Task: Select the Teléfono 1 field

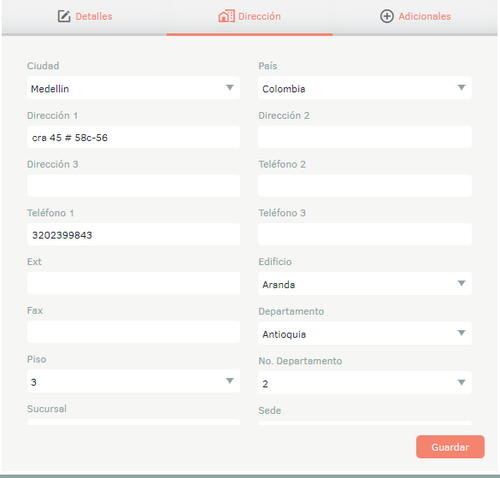Action: click(x=133, y=234)
